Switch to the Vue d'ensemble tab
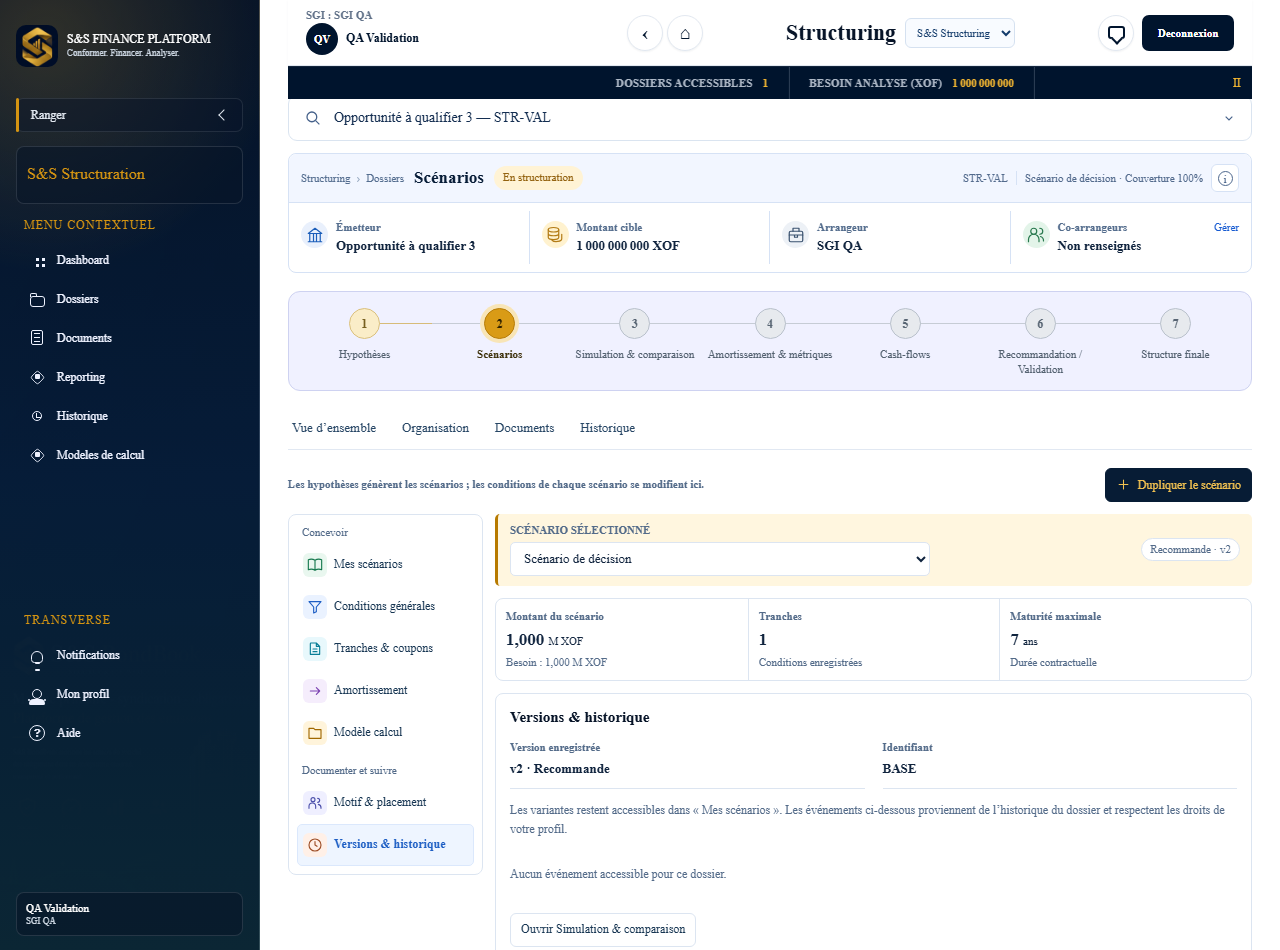The image size is (1280, 950). (334, 428)
